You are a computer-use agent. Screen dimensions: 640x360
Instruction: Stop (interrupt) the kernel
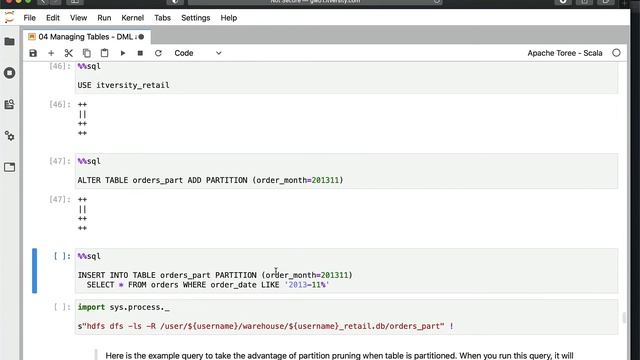coord(140,53)
